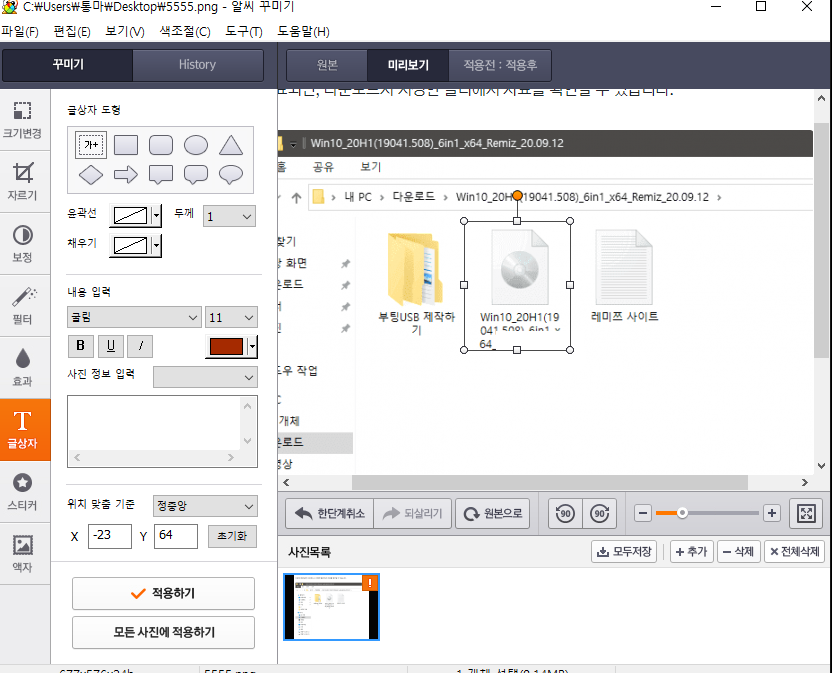Viewport: 832px width, 673px height.
Task: Click 한단계취소 undo button
Action: tap(330, 514)
